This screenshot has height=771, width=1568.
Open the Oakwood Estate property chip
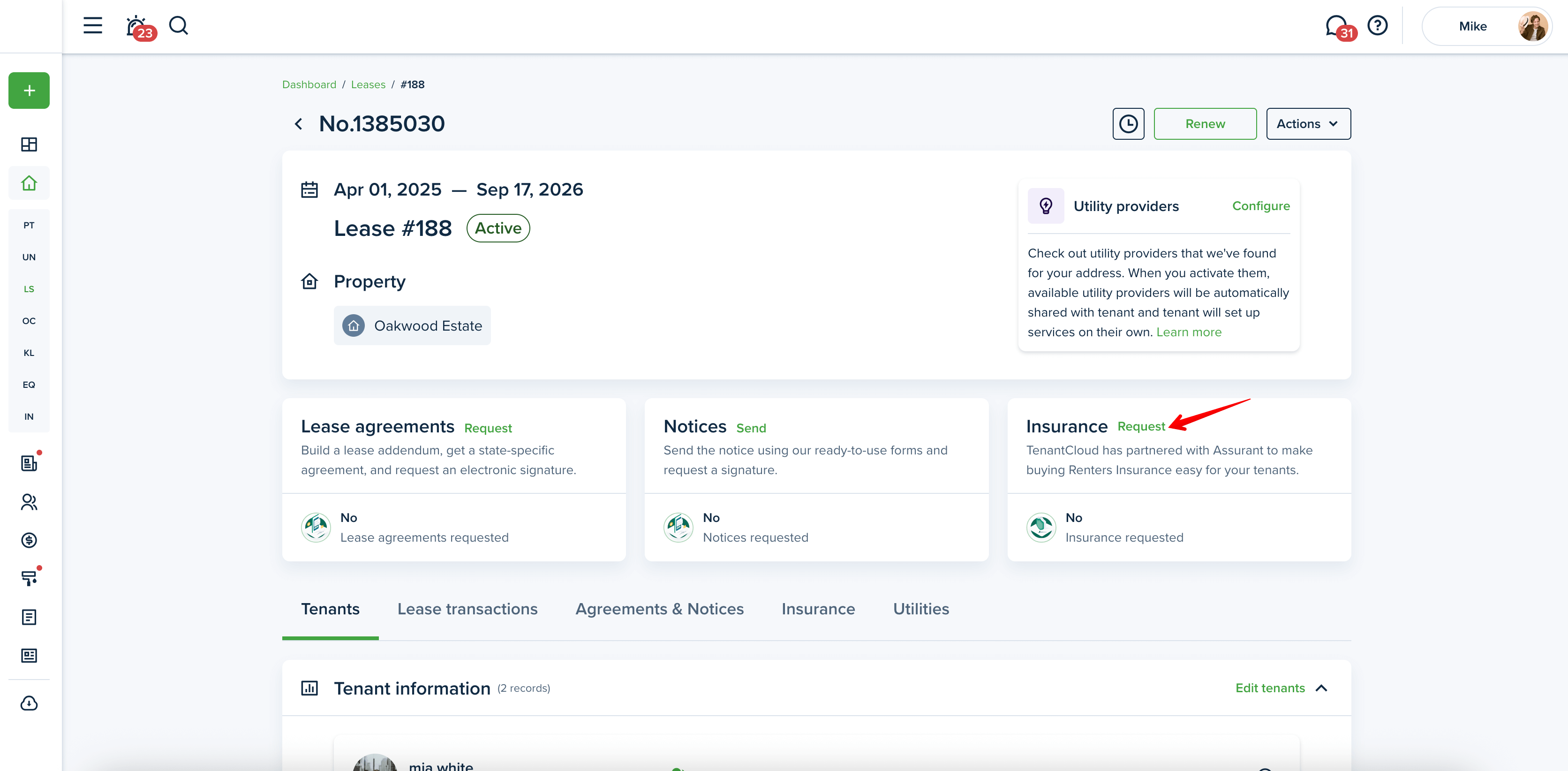(x=412, y=326)
